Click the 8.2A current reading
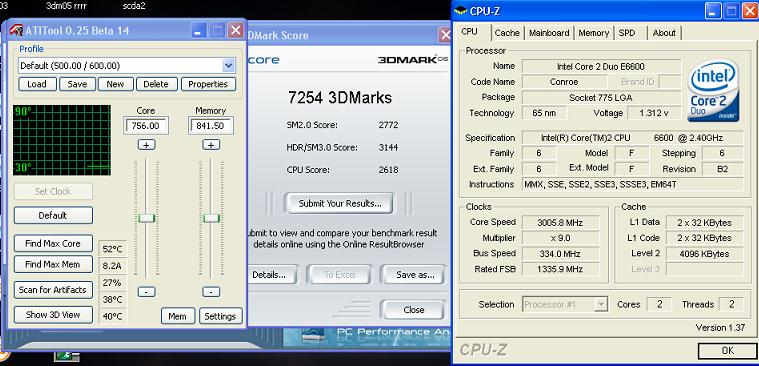The height and width of the screenshot is (366, 759). point(112,266)
